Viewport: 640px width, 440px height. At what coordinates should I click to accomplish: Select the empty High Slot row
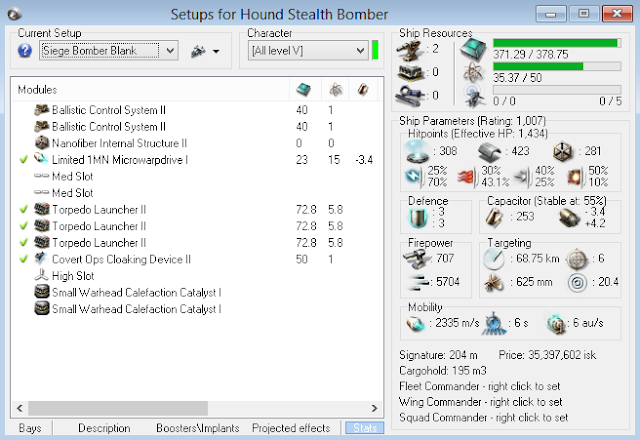pyautogui.click(x=197, y=276)
